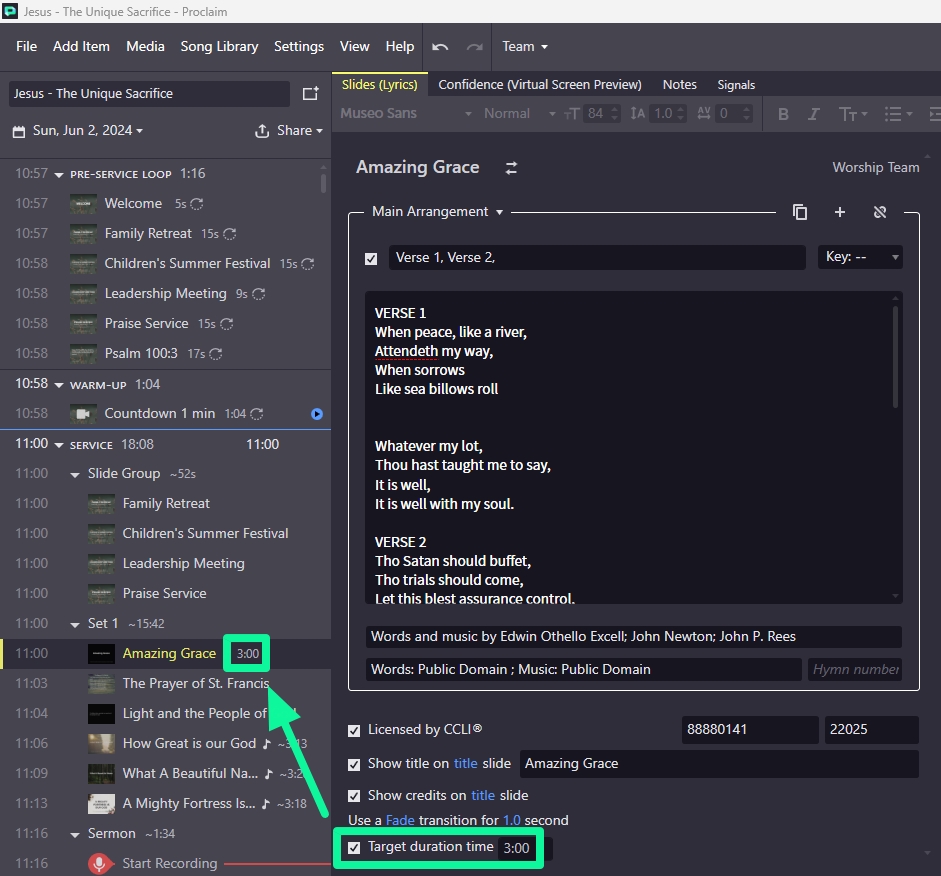Open the Key dropdown
941x876 pixels.
tap(860, 257)
